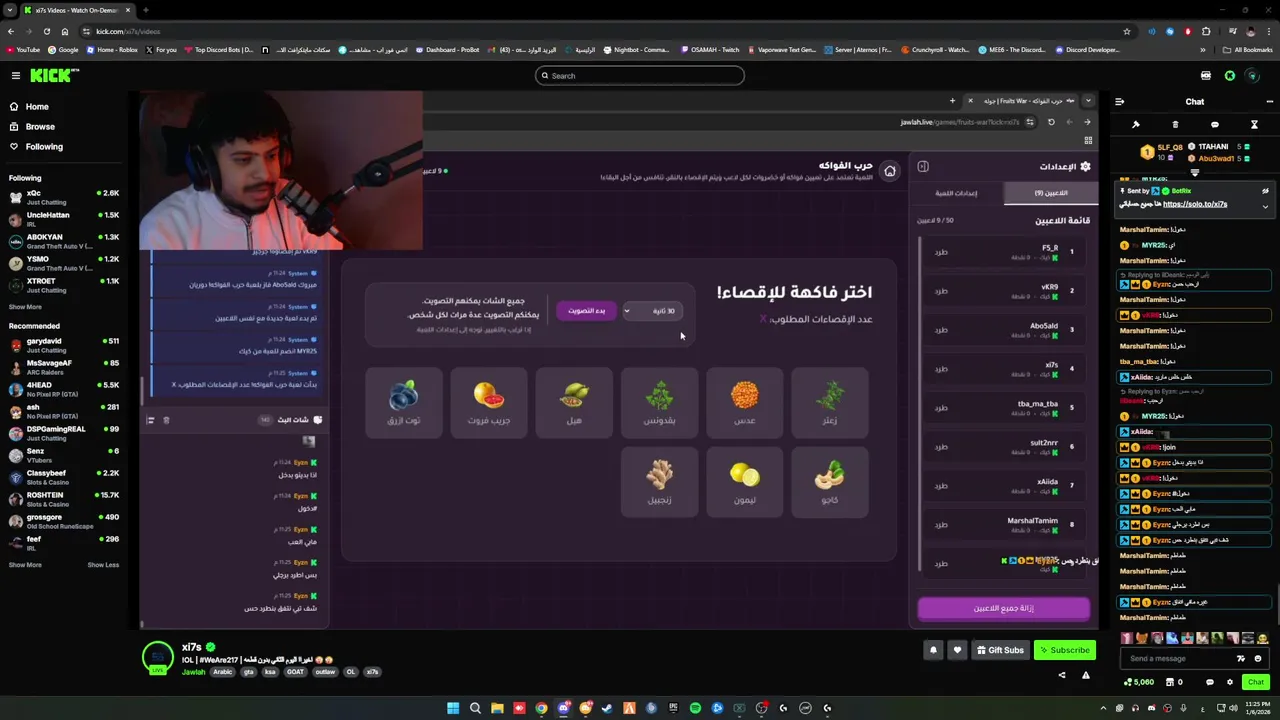Image resolution: width=1280 pixels, height=720 pixels.
Task: Expand the gift leaderboard arrow
Action: coord(1194,172)
